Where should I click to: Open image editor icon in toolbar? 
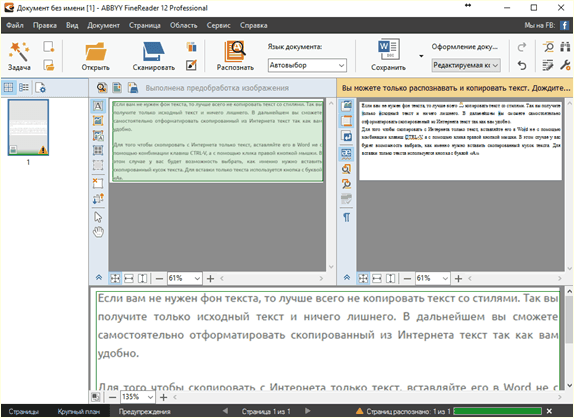[191, 66]
